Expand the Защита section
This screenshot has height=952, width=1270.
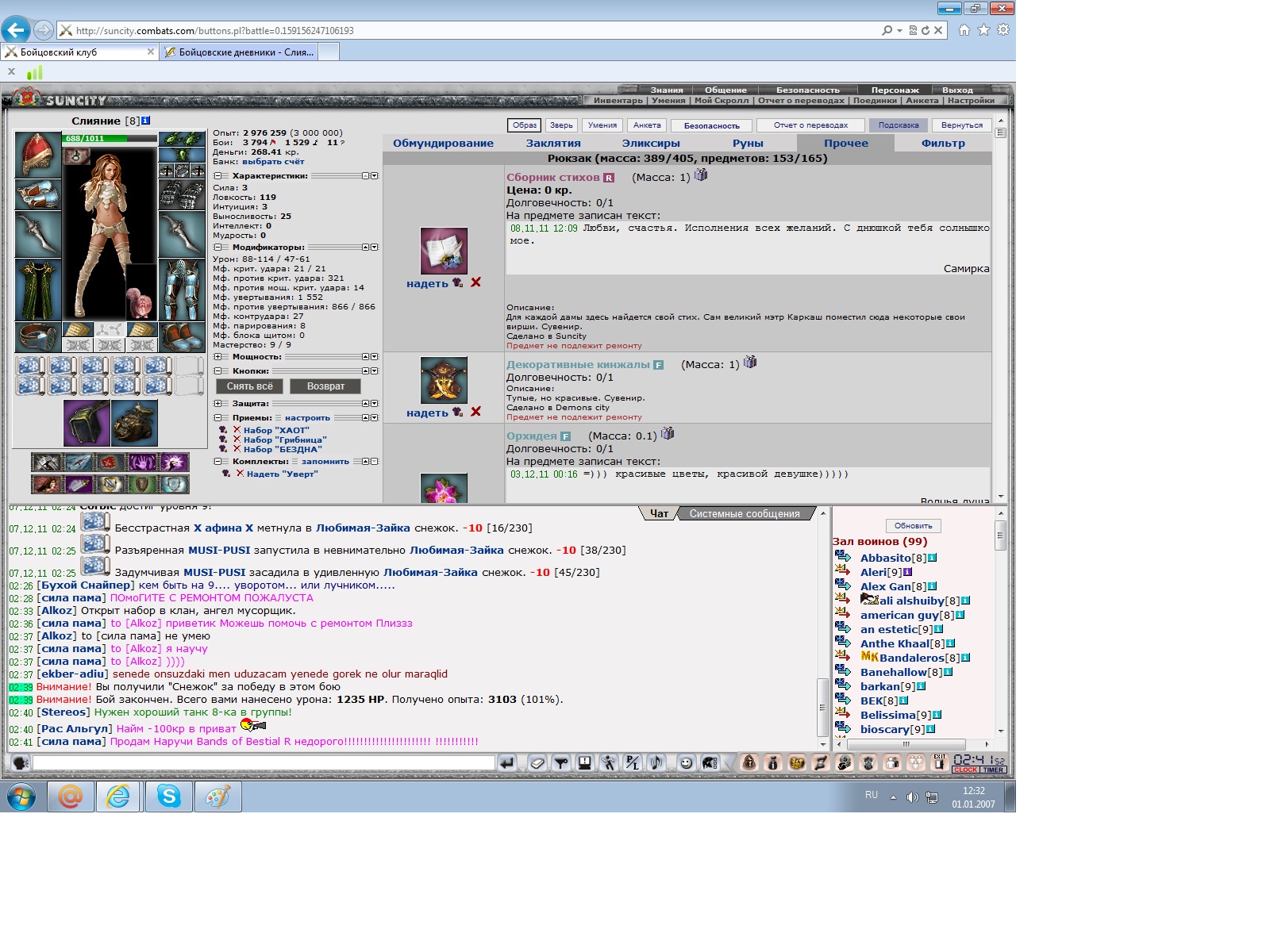(x=217, y=404)
